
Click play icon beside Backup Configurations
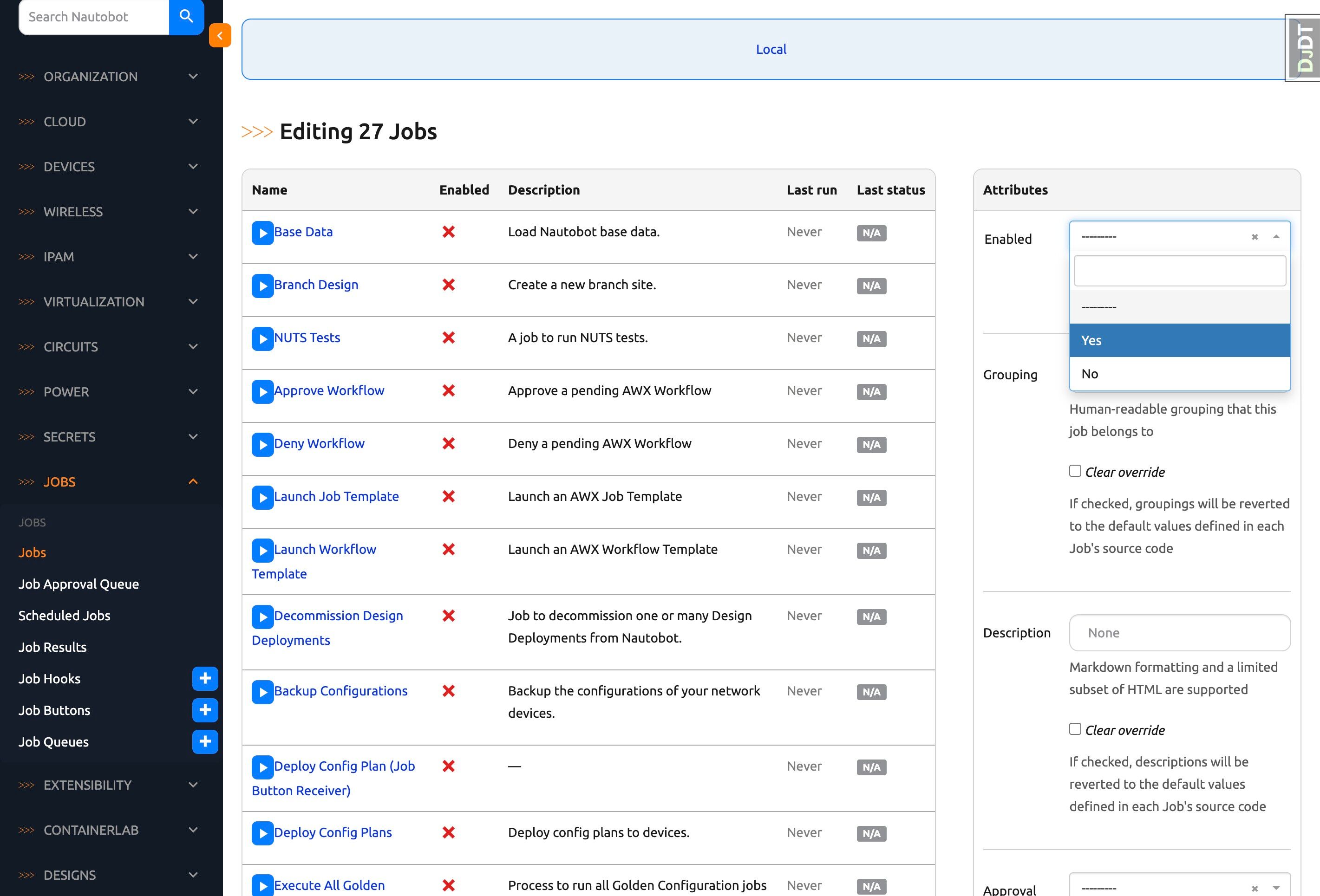262,692
